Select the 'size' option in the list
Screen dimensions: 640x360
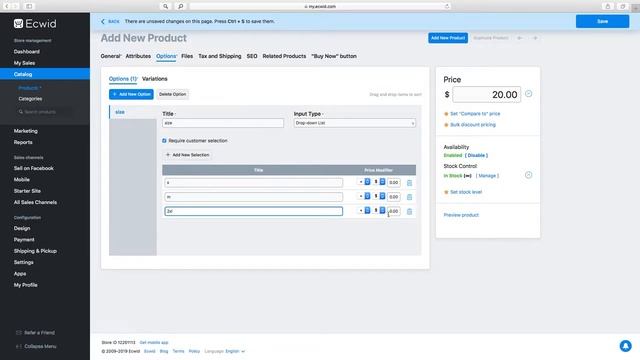[133, 112]
